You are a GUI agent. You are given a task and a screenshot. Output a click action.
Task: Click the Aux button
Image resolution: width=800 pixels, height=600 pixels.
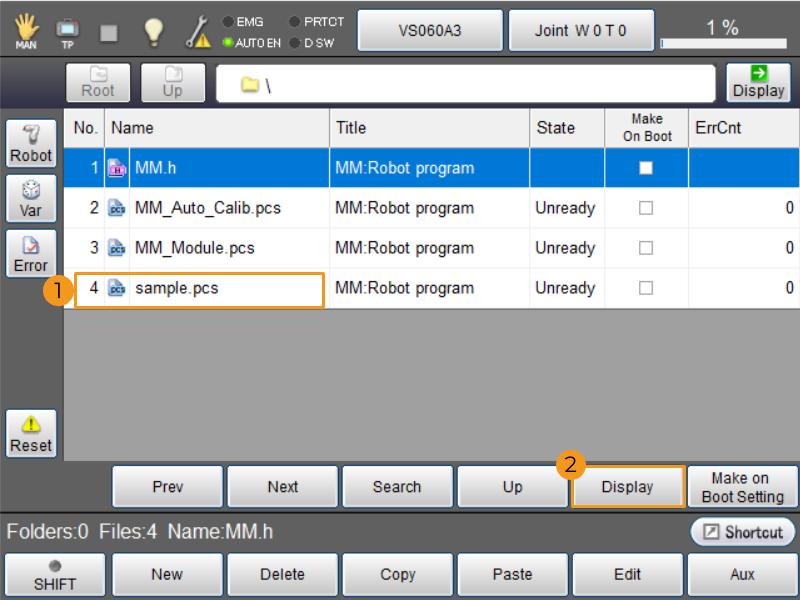coord(743,574)
